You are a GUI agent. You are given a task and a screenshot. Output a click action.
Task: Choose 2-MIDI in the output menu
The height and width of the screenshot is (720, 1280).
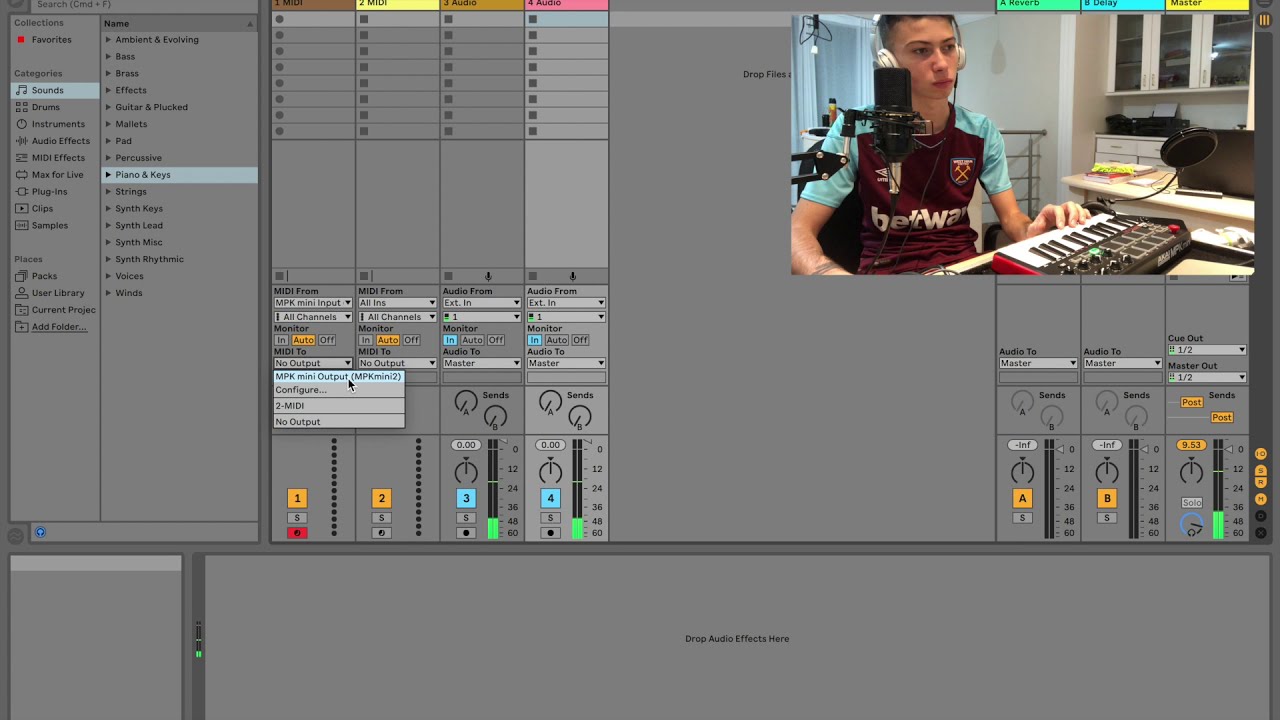pyautogui.click(x=338, y=406)
